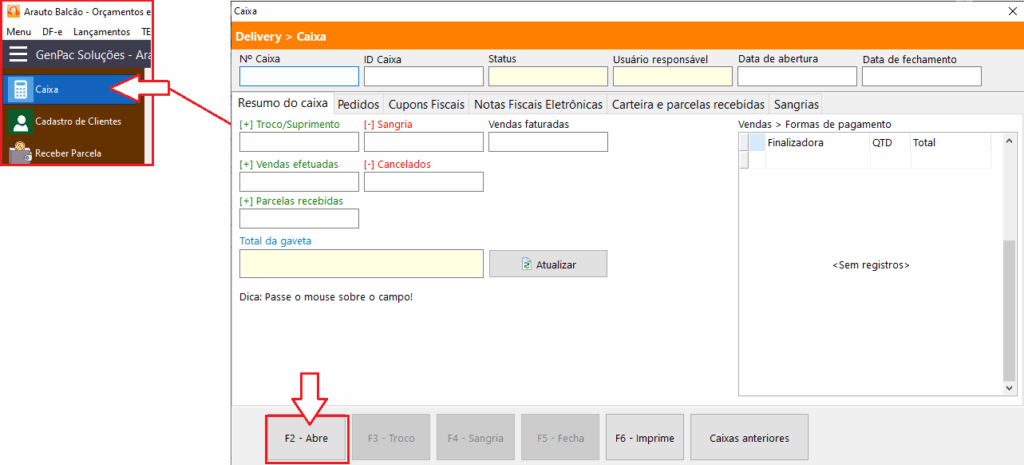Click the Nº Caixa input field
1024x465 pixels.
tap(299, 77)
